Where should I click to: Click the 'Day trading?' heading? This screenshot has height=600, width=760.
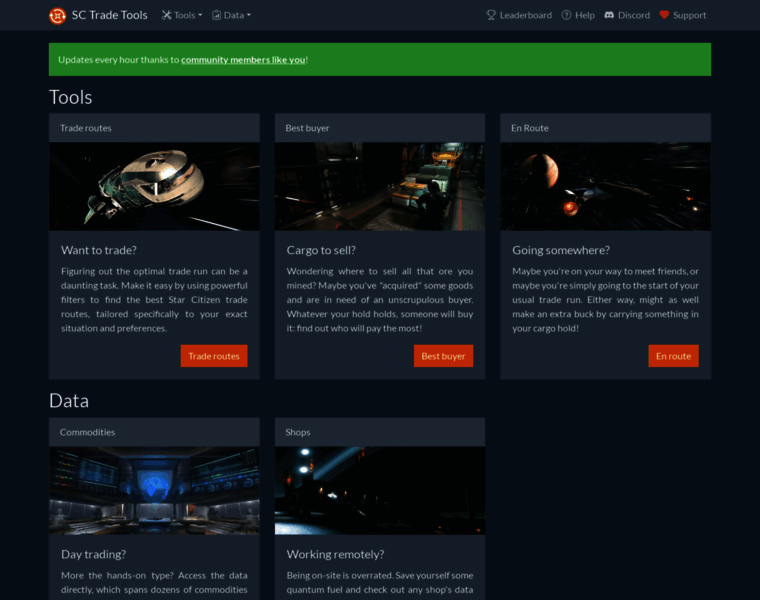pos(94,554)
